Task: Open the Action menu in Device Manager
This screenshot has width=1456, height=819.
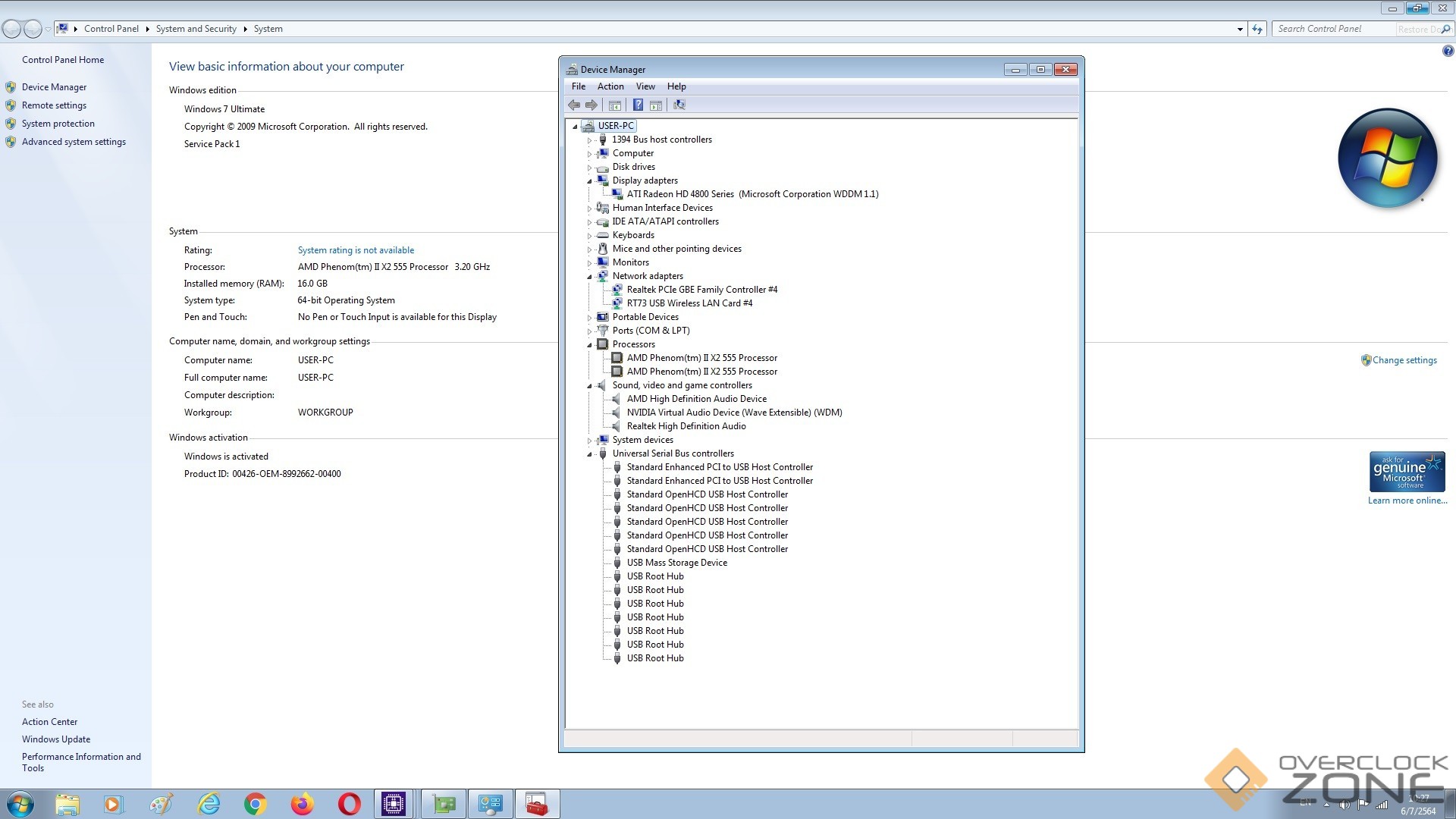Action: (610, 86)
